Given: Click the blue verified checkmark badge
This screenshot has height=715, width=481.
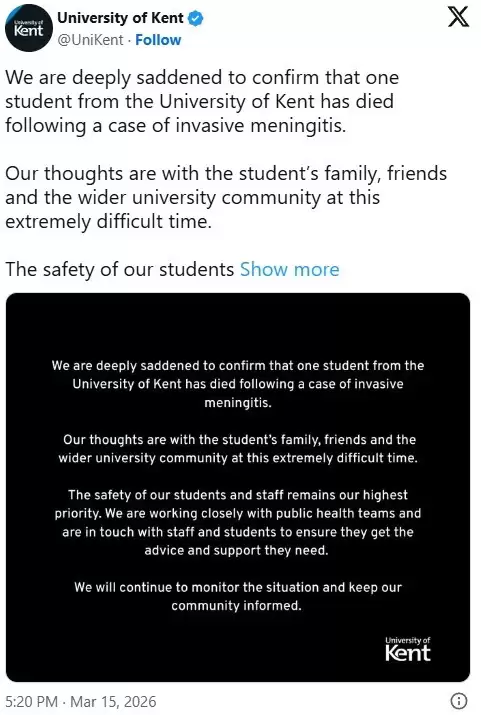Looking at the screenshot, I should (196, 19).
